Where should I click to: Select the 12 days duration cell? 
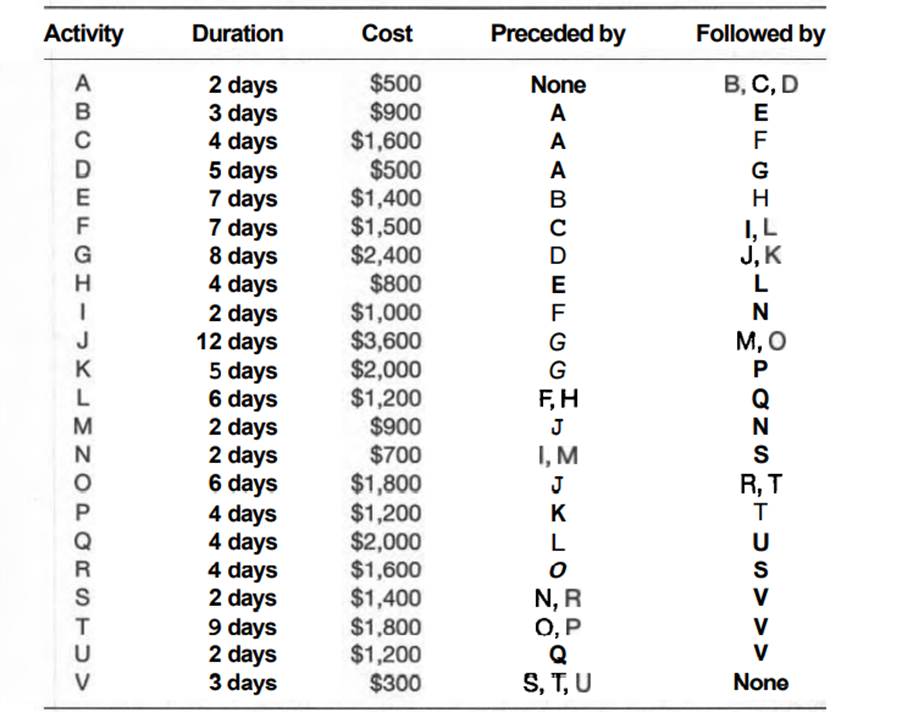(x=237, y=342)
